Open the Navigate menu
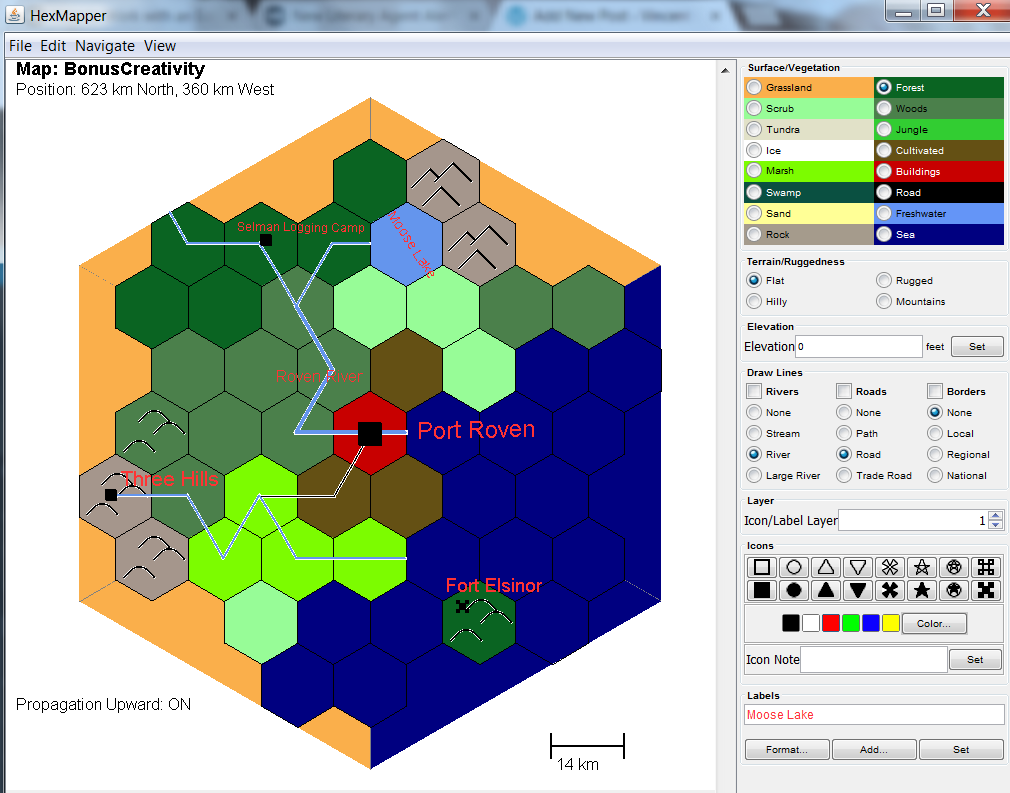This screenshot has height=793, width=1010. [105, 46]
